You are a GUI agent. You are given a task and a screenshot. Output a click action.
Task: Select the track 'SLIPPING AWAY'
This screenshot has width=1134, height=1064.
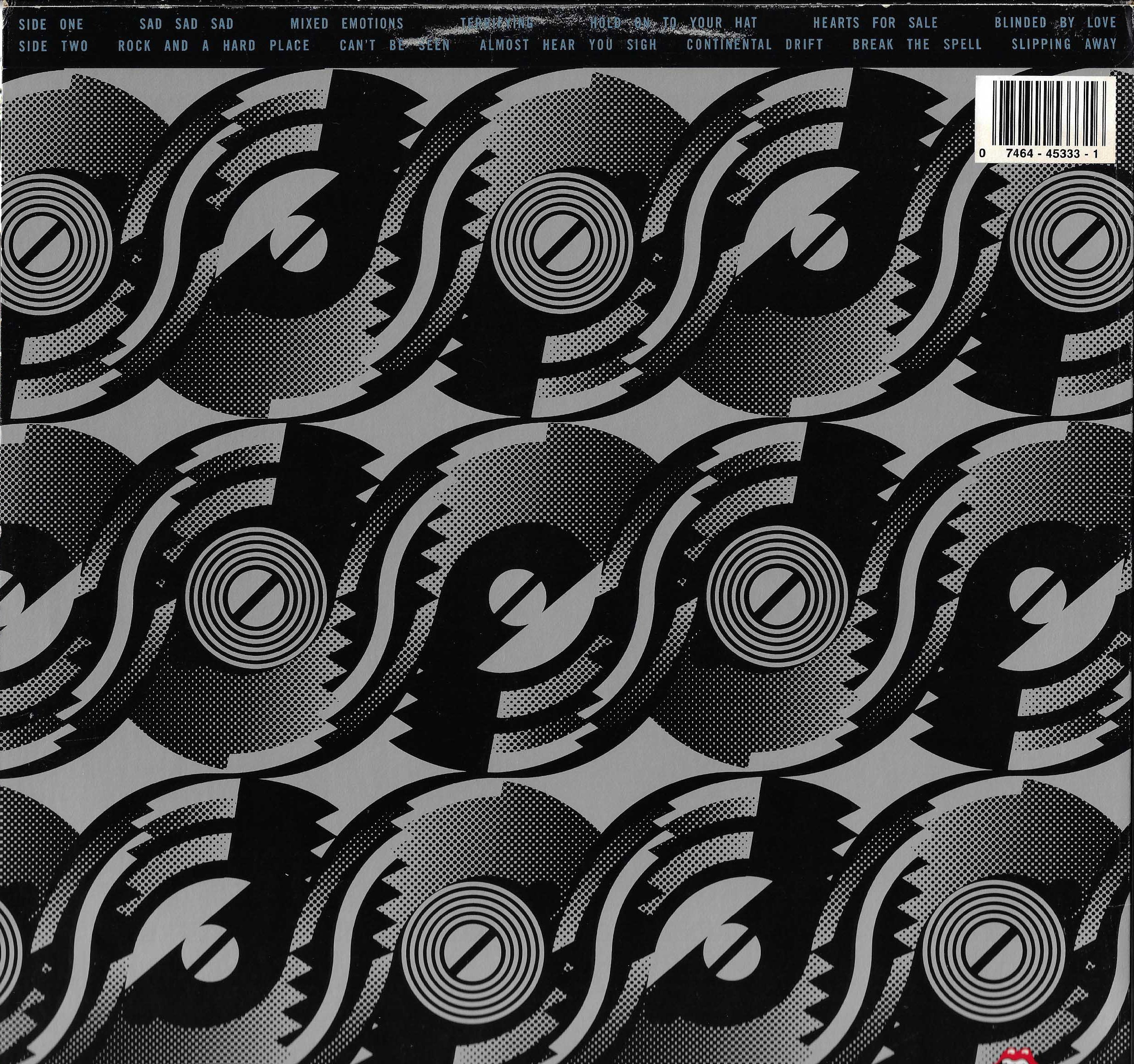pyautogui.click(x=1064, y=44)
